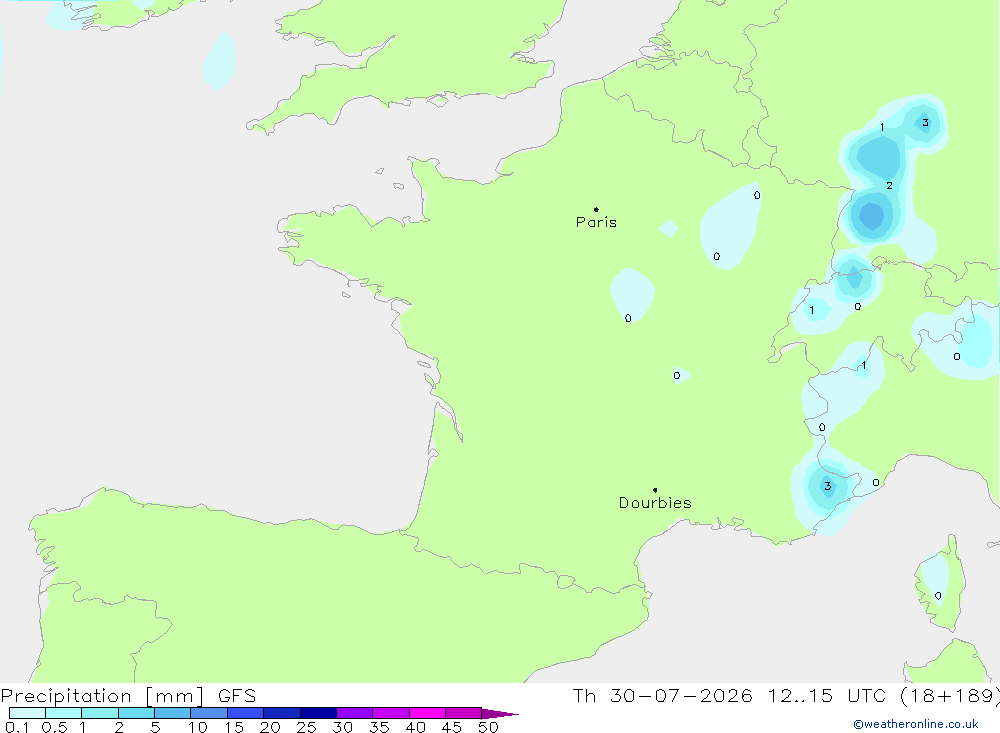Click the precipitation value 2 in Germany
Image resolution: width=1000 pixels, height=733 pixels.
pos(889,186)
